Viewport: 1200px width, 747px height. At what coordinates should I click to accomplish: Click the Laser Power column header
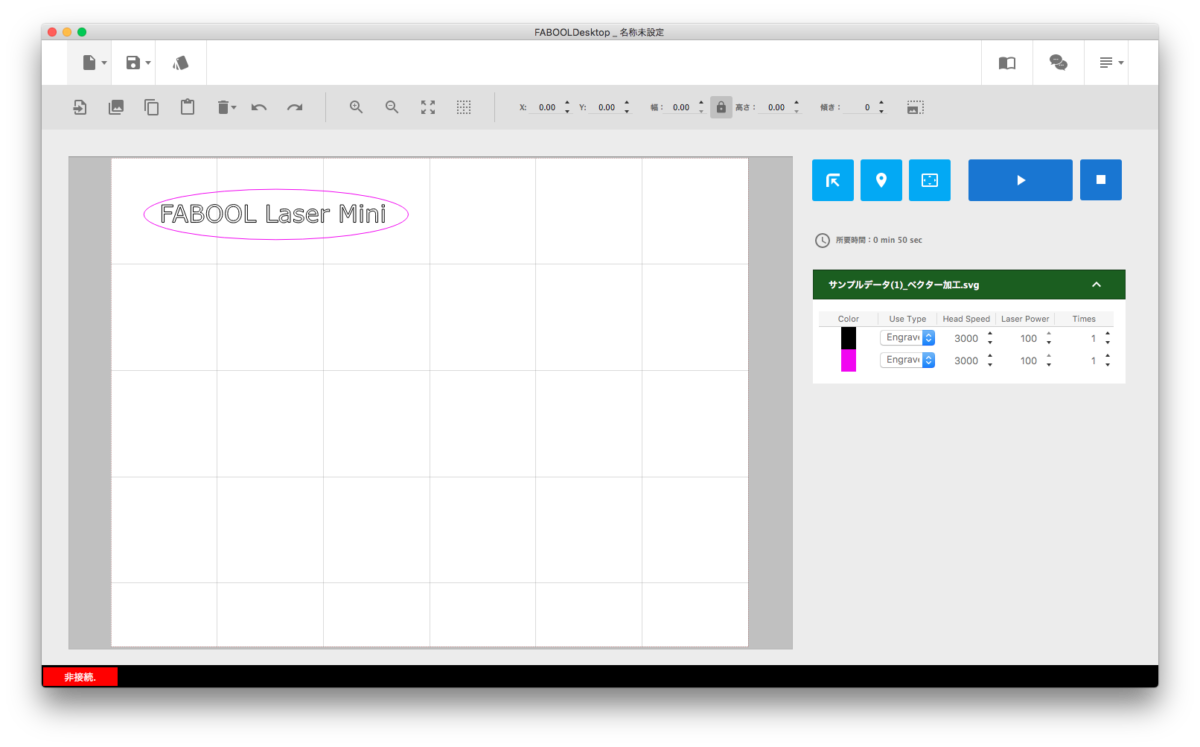click(x=1025, y=319)
